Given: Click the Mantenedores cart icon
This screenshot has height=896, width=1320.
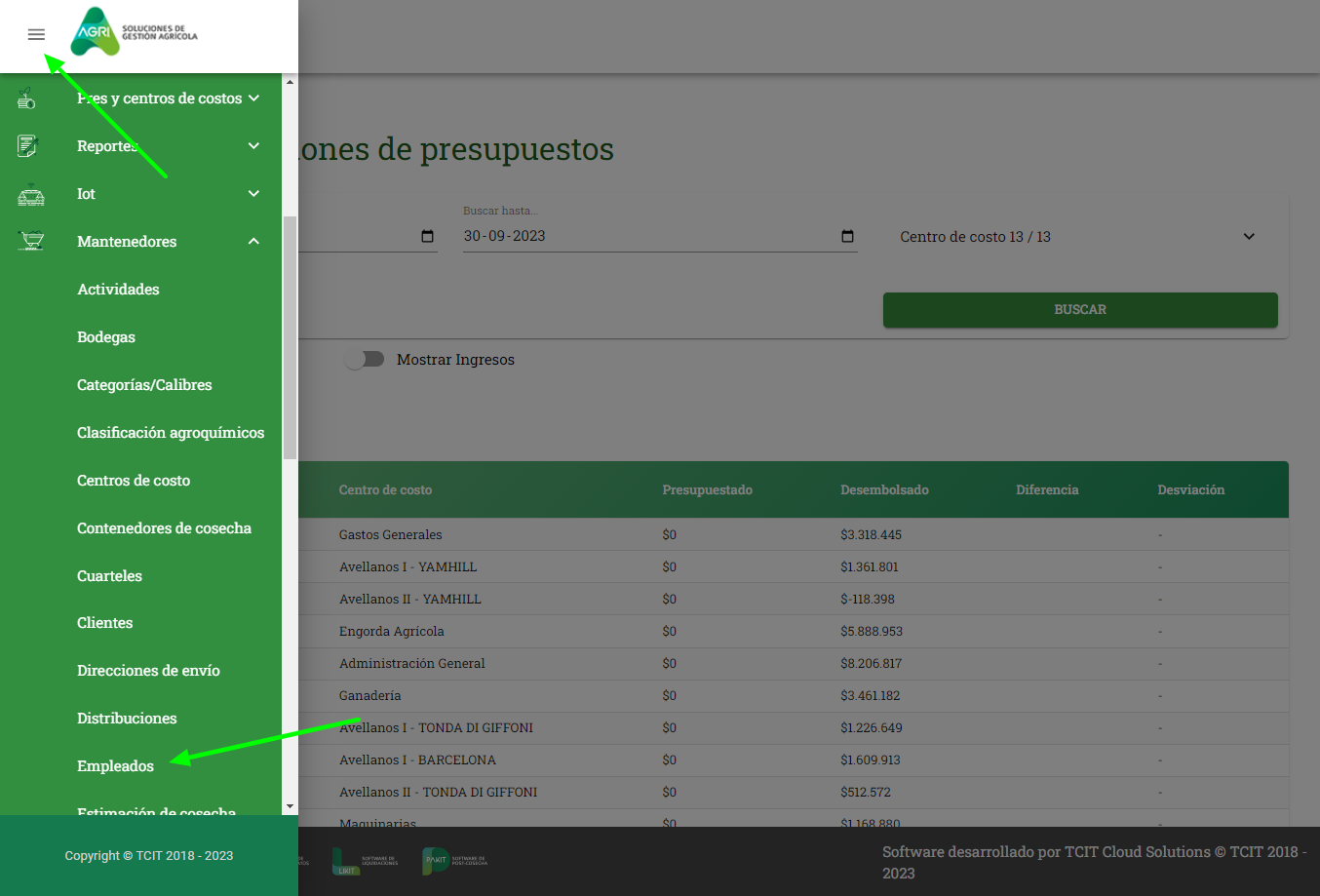Looking at the screenshot, I should pyautogui.click(x=31, y=241).
